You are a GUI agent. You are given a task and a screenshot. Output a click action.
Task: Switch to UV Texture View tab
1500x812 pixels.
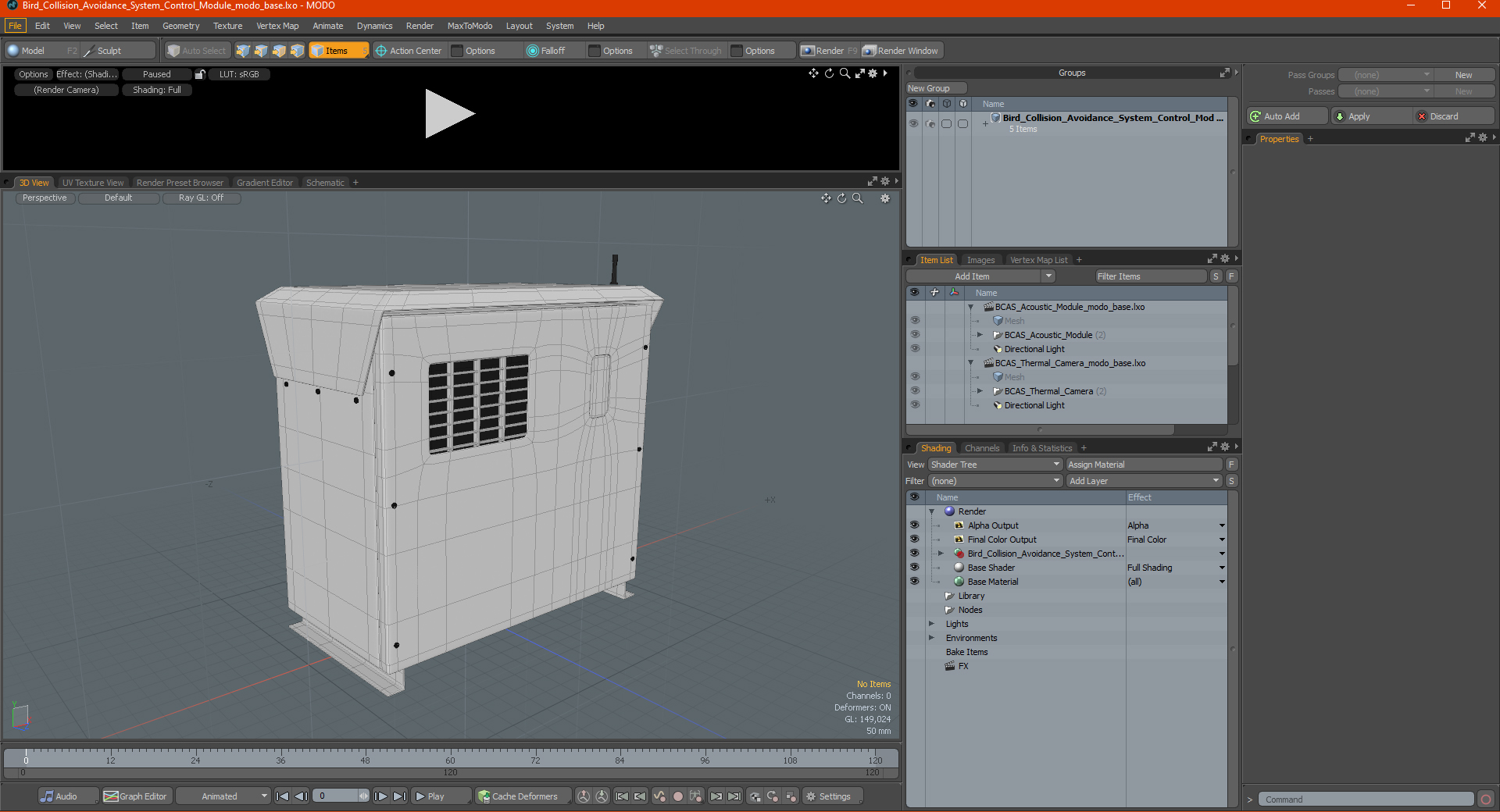coord(93,183)
